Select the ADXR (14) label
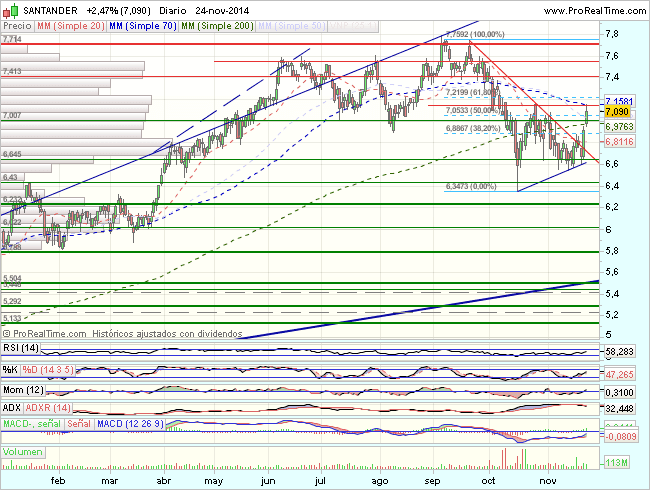Image resolution: width=650 pixels, height=490 pixels. [48, 408]
